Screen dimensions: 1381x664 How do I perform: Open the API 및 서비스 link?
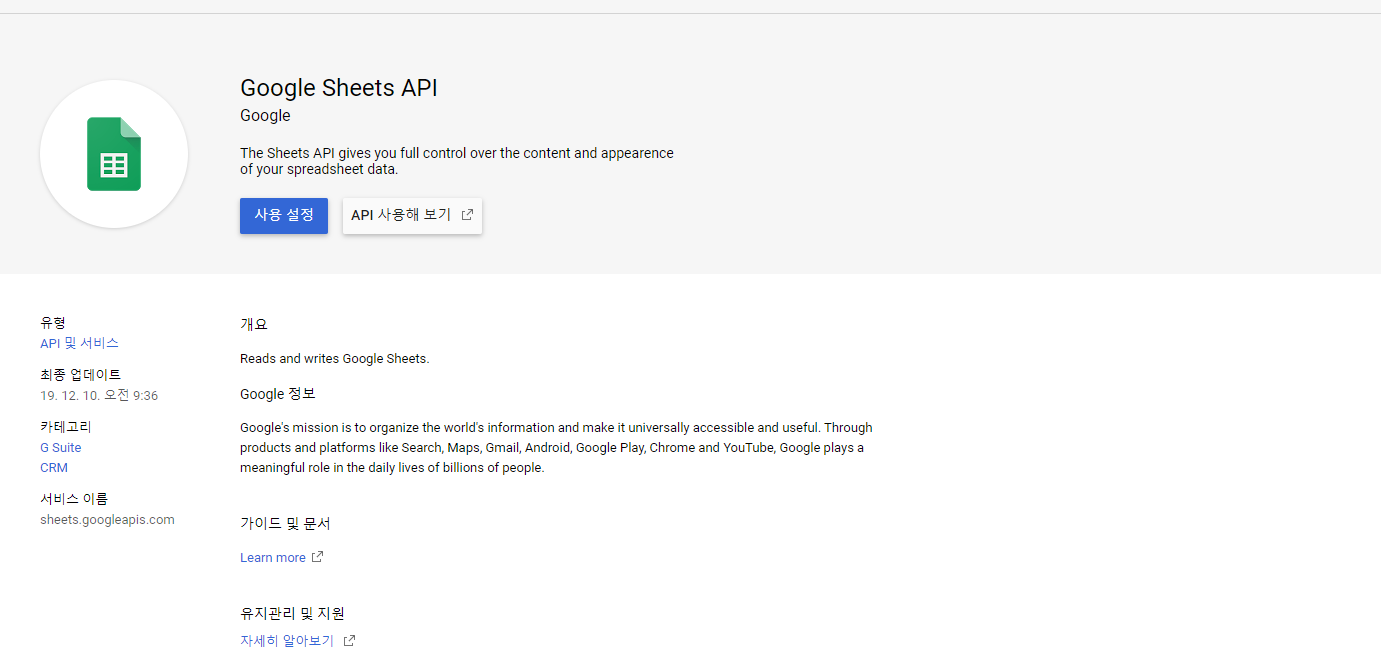coord(79,343)
